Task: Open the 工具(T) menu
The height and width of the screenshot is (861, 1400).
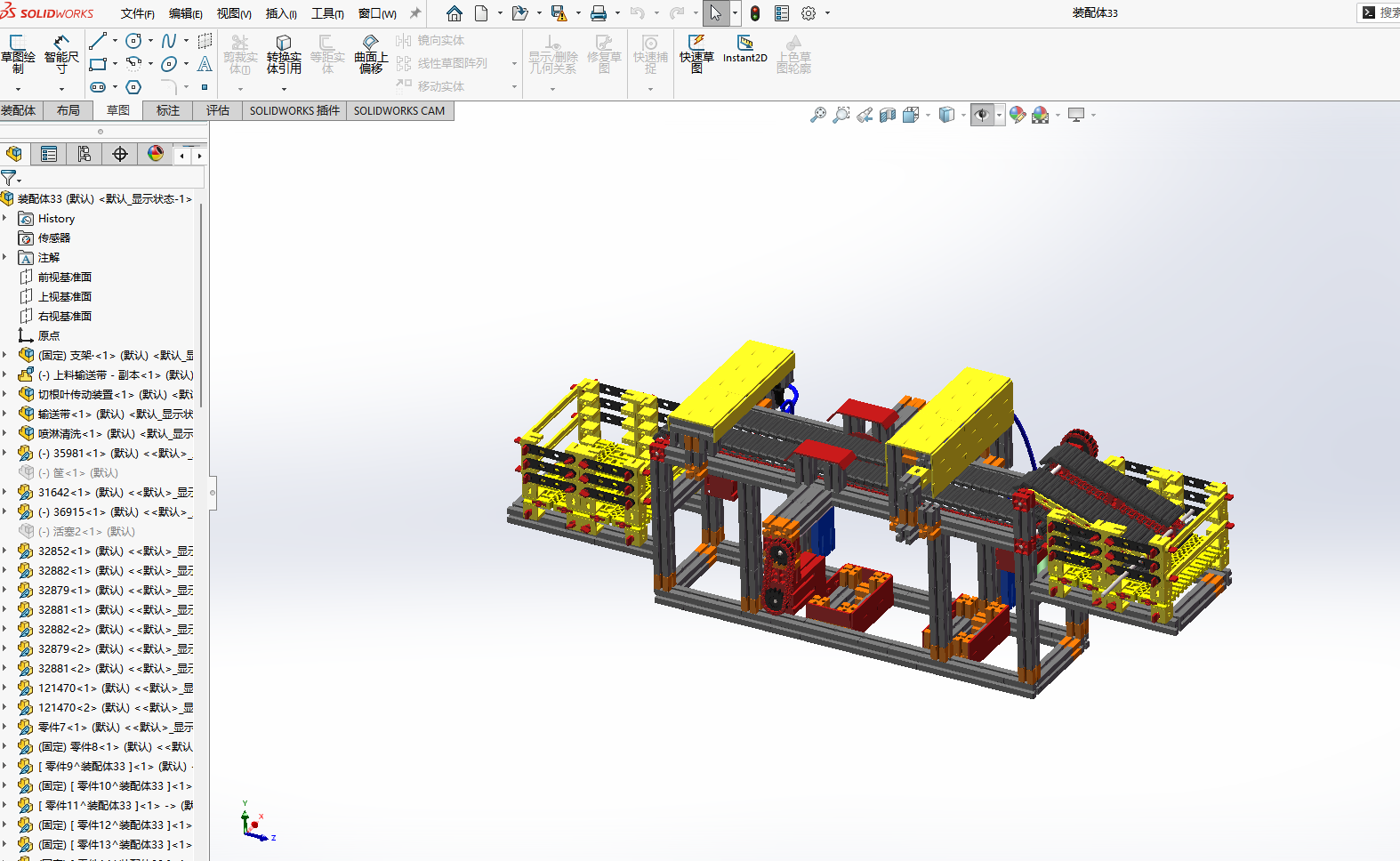Action: [x=327, y=13]
